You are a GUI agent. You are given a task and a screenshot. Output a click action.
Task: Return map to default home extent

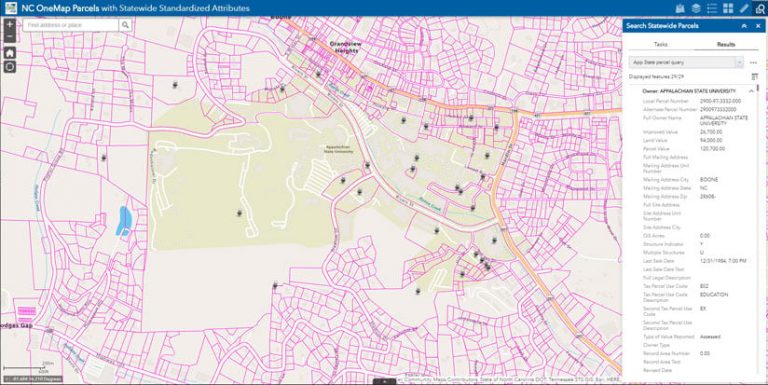(x=10, y=53)
